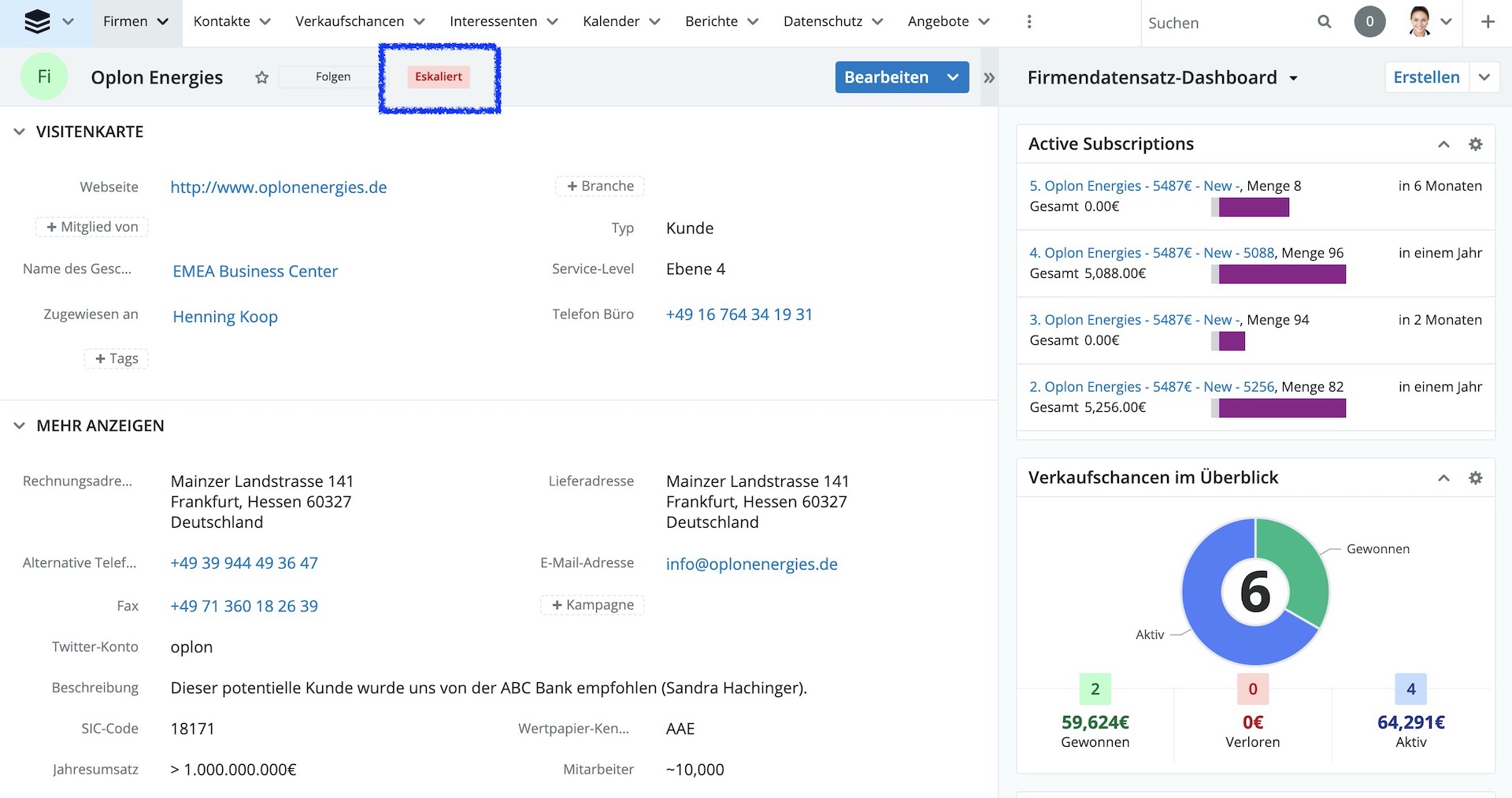
Task: Click into the Suchen search field
Action: coord(1225,23)
